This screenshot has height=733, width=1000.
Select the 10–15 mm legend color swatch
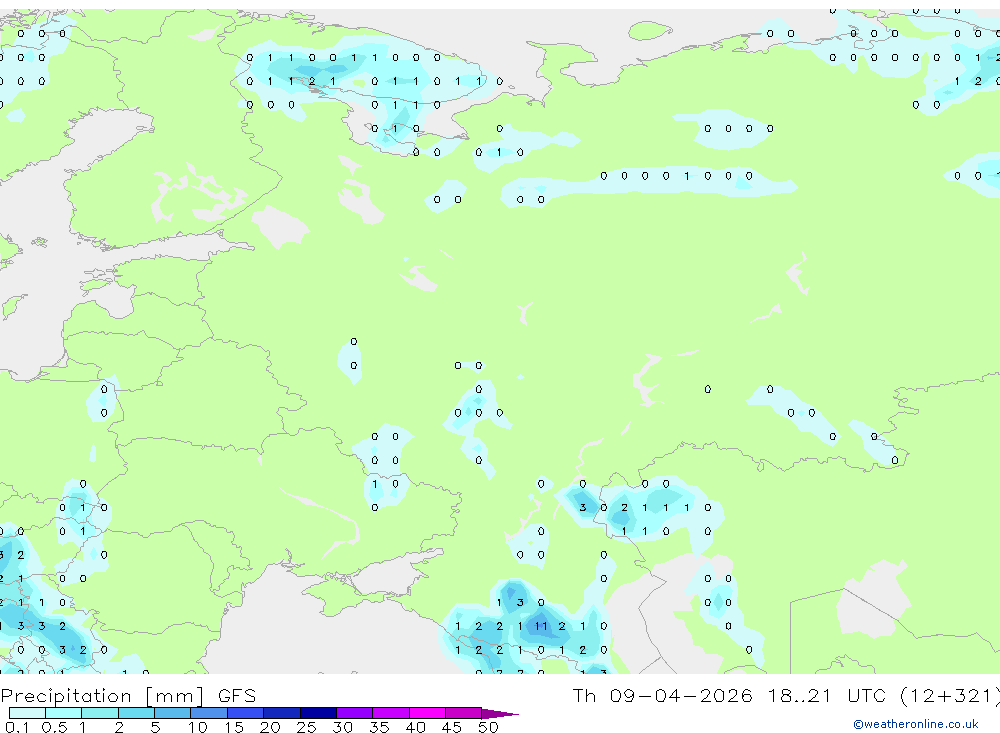[209, 713]
